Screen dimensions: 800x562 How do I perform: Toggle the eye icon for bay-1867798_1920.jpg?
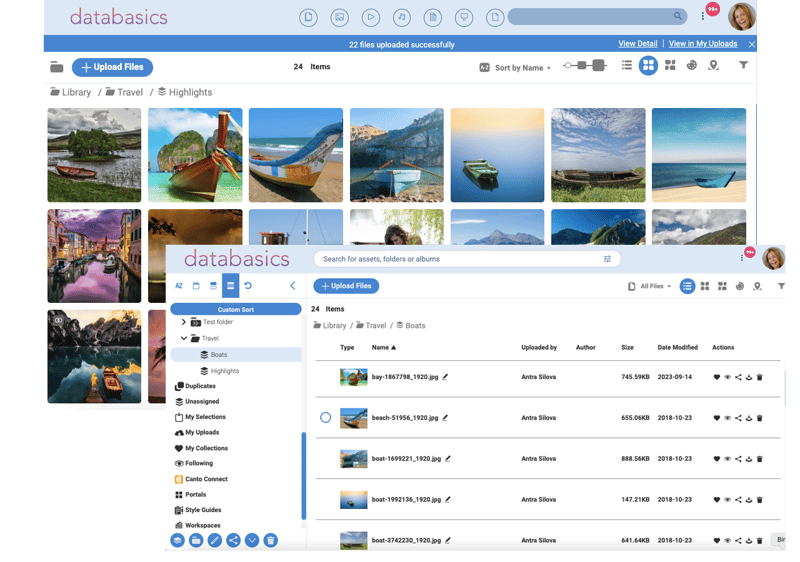tap(727, 377)
